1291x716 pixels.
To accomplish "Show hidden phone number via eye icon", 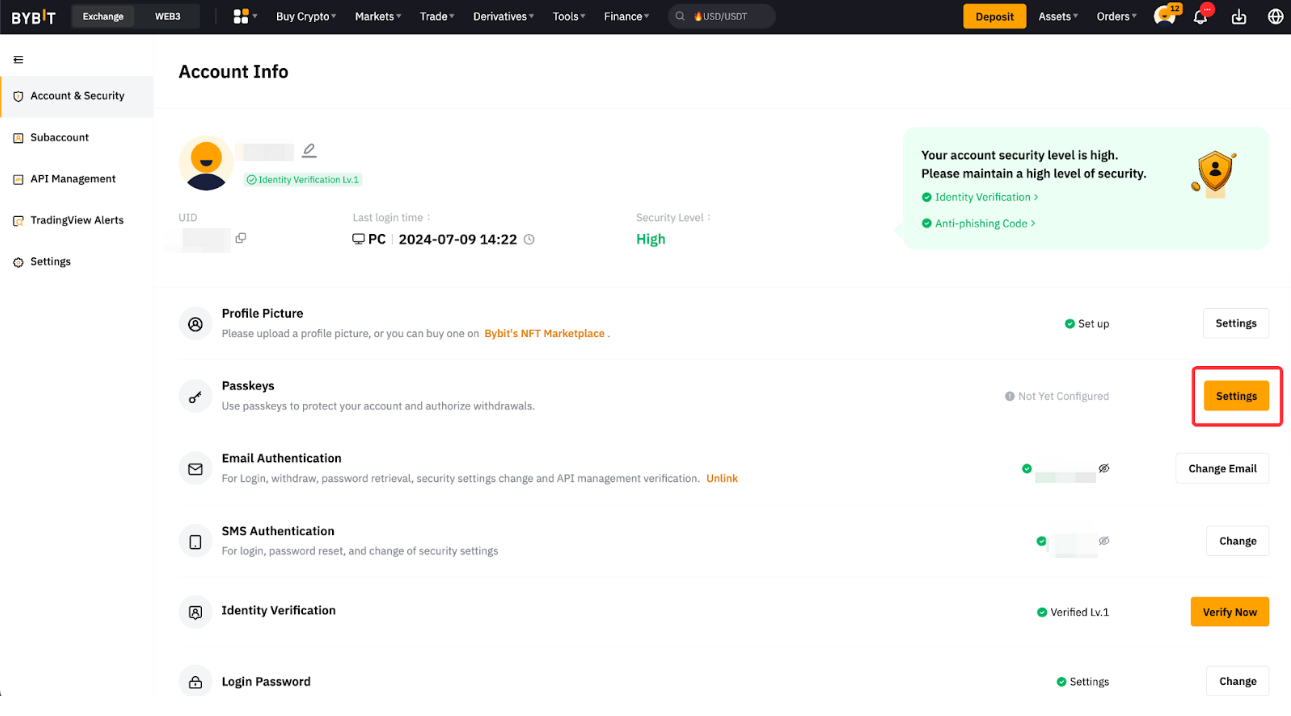I will [1104, 541].
